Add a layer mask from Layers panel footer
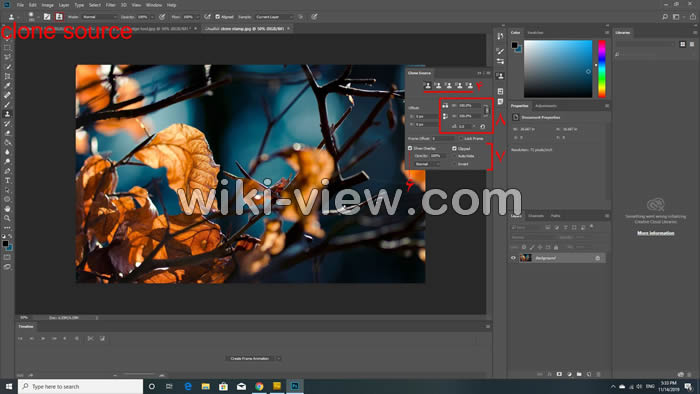The width and height of the screenshot is (700, 394). point(559,374)
